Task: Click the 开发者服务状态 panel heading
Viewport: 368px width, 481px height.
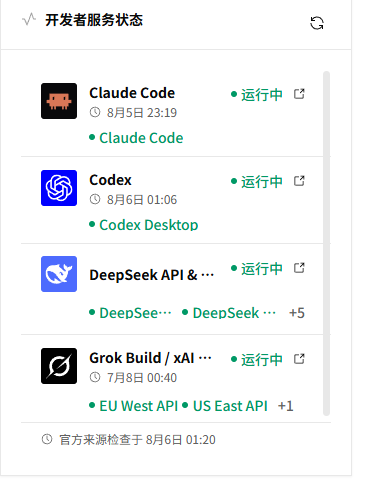Action: [x=94, y=20]
